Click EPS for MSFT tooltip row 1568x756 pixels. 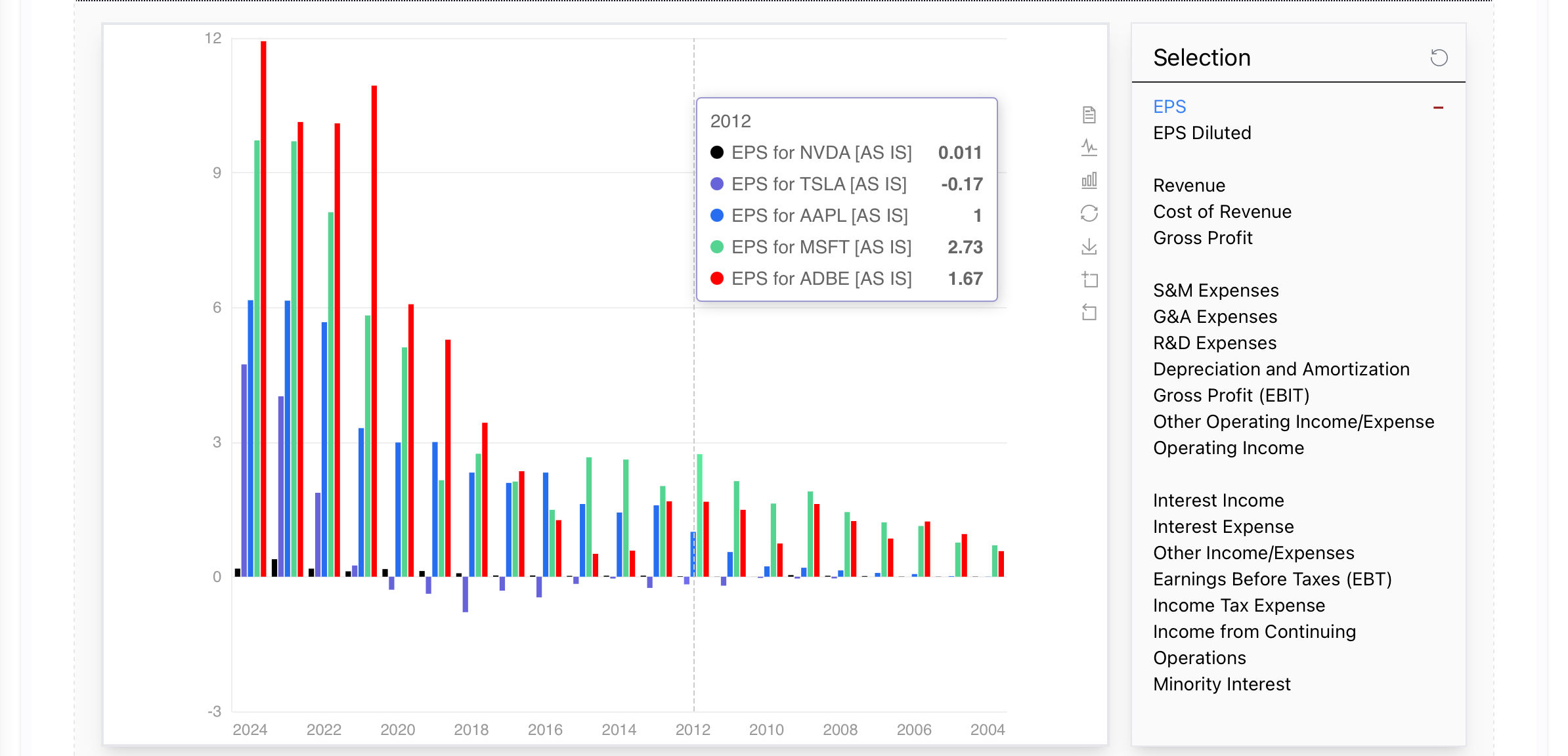(846, 247)
